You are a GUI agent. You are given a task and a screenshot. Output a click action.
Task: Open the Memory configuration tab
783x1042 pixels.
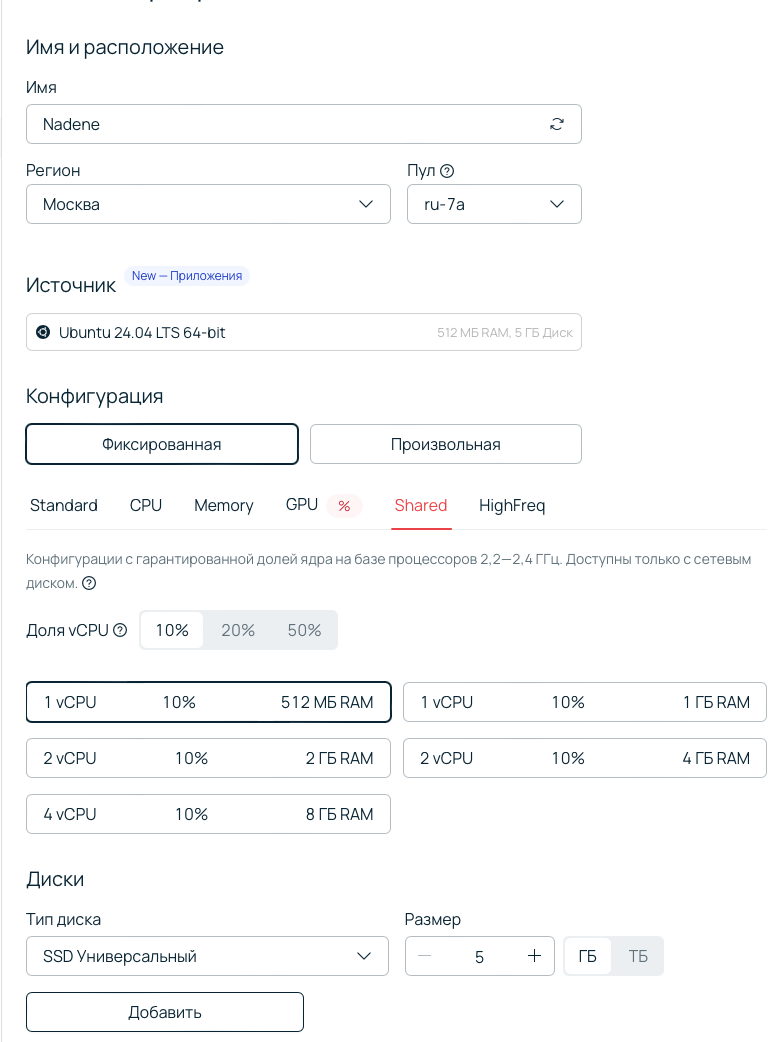223,505
